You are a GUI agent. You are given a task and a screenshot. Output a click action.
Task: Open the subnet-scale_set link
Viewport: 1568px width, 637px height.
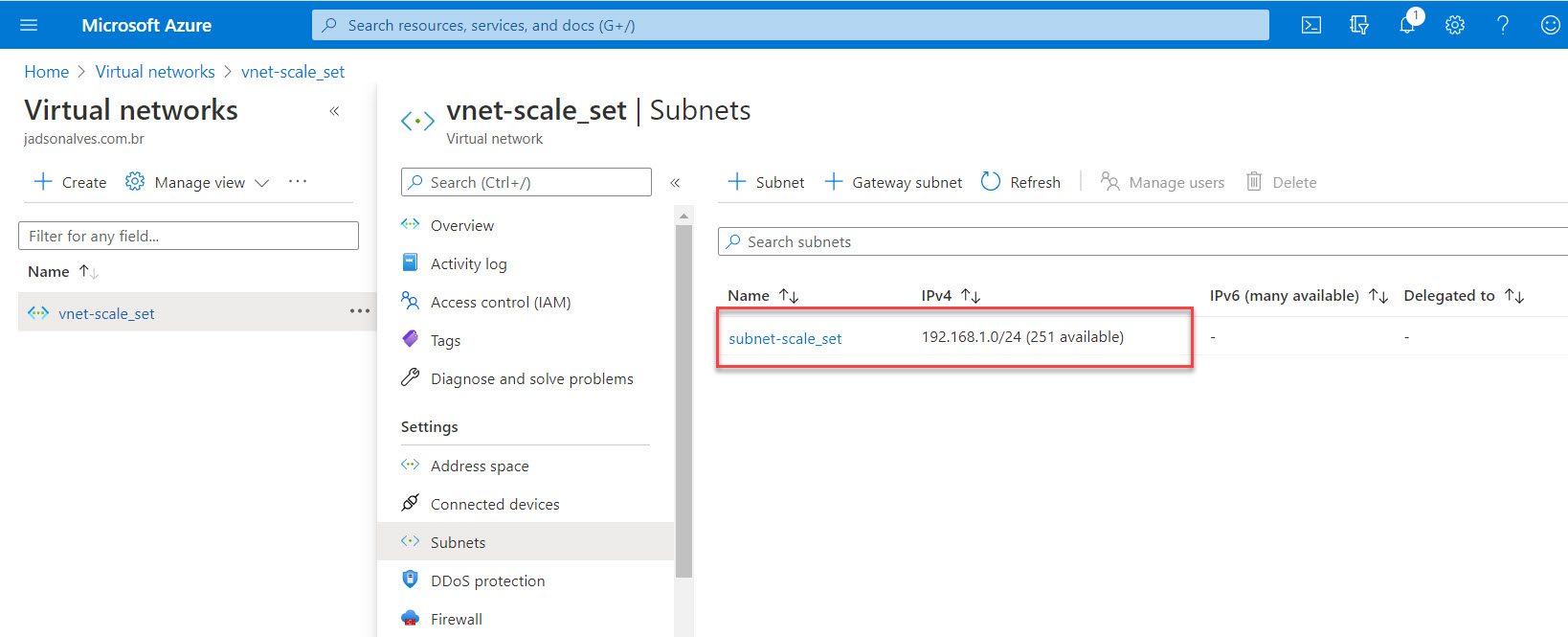coord(785,338)
